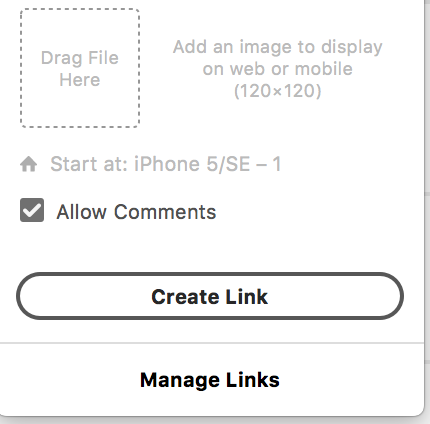Open Manage Links
The image size is (430, 424).
pyautogui.click(x=210, y=380)
